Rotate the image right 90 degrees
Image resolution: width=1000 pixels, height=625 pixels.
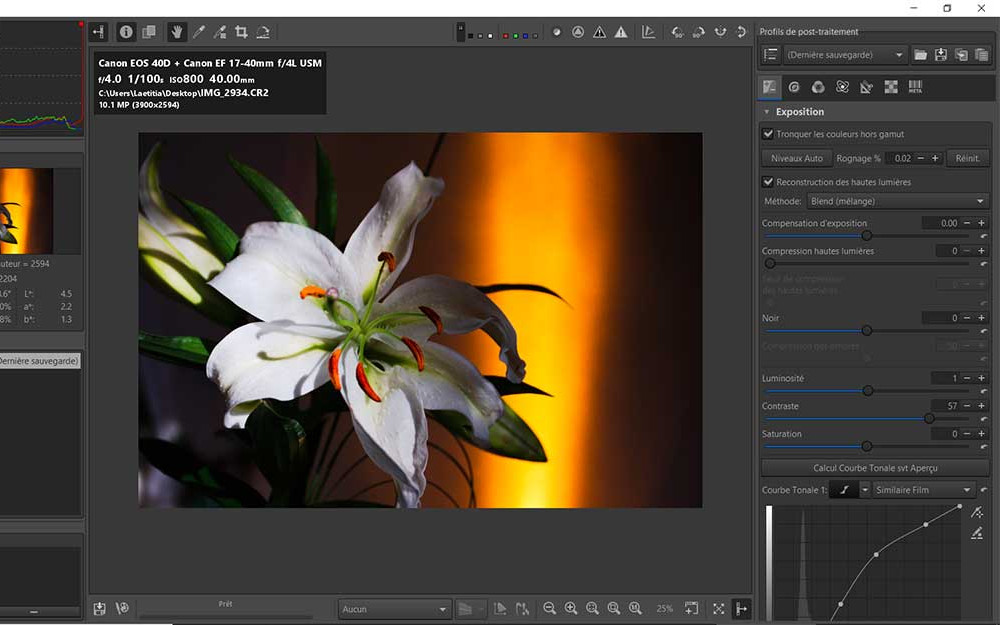click(699, 32)
